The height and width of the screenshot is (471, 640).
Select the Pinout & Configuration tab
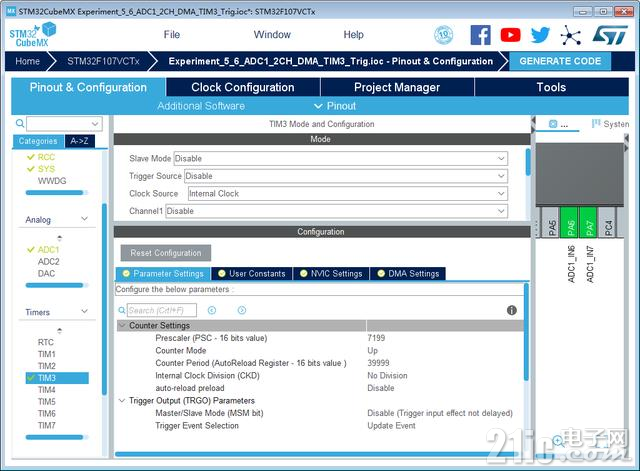coord(88,87)
